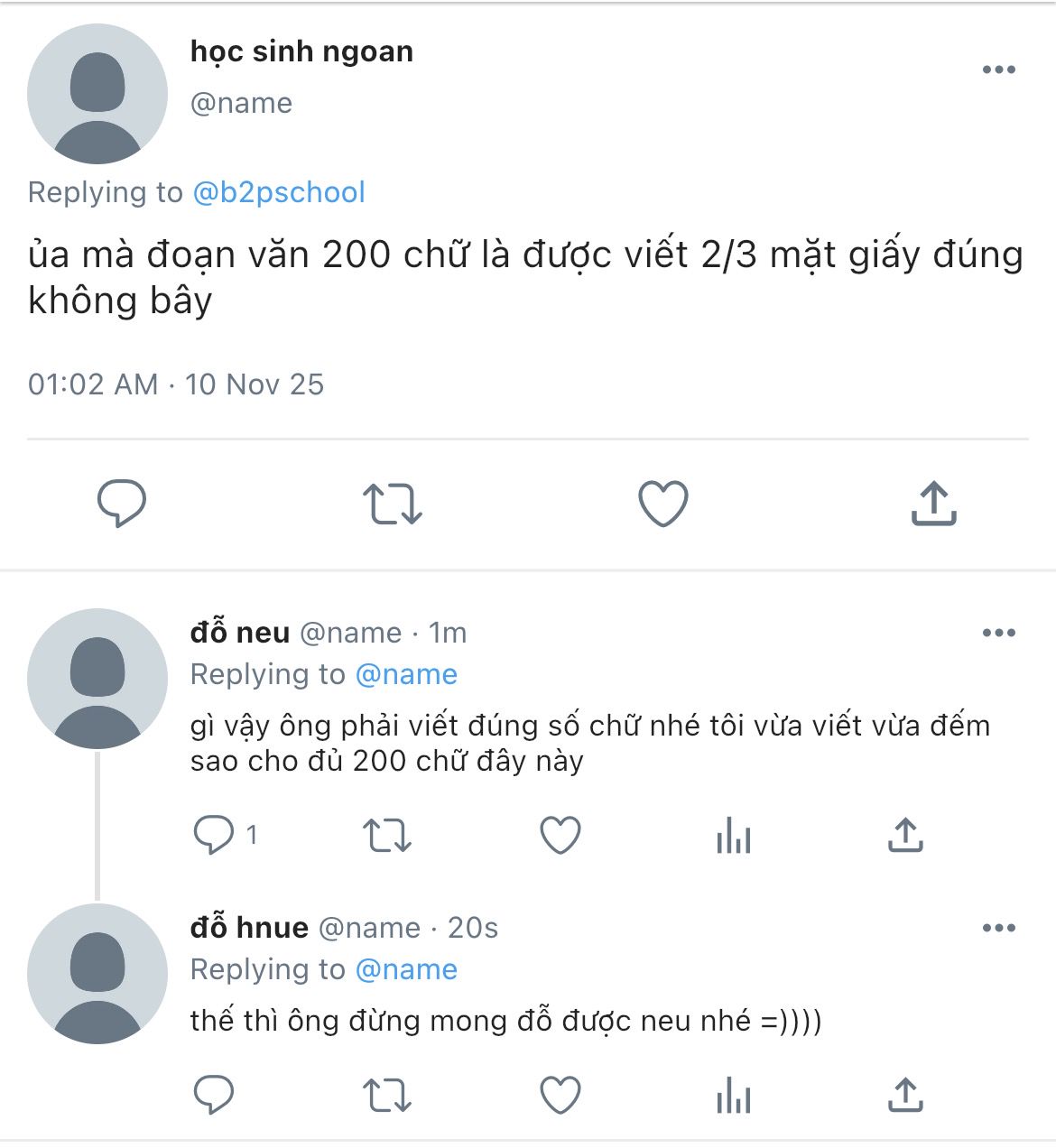The image size is (1056, 1148).
Task: Open more options for đỗ hnue reply
Action: pos(999,928)
